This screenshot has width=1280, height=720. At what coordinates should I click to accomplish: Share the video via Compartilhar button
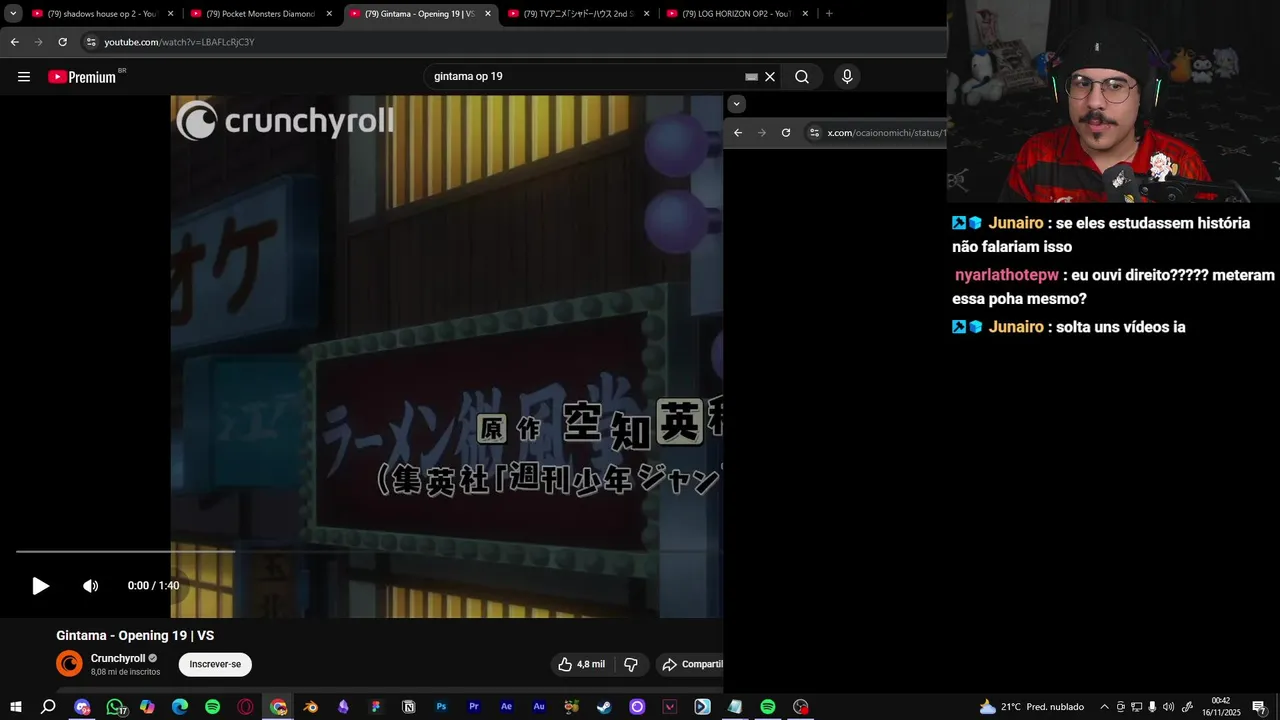point(692,664)
